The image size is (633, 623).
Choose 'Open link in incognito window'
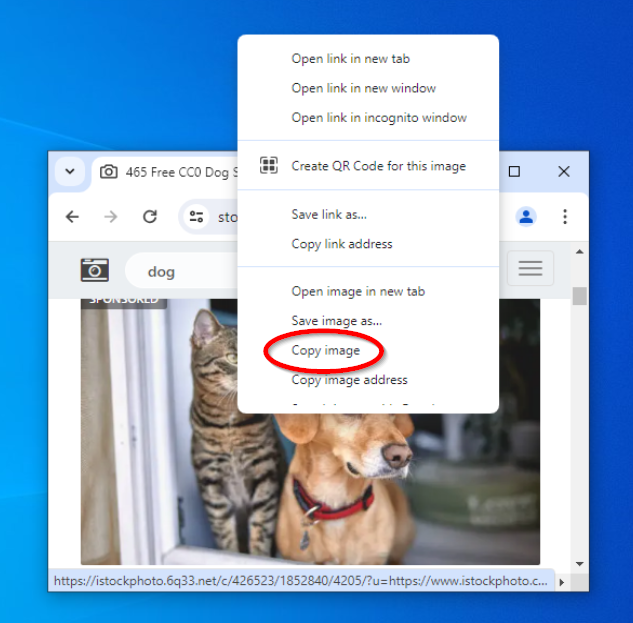(378, 118)
